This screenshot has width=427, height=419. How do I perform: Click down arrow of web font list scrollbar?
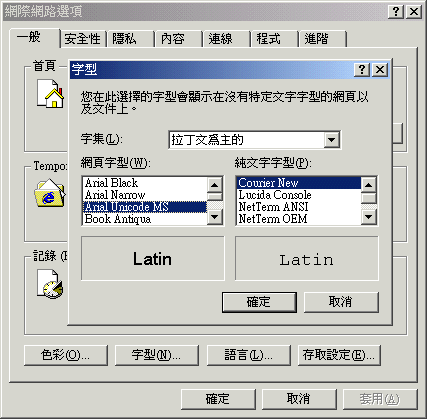215,217
